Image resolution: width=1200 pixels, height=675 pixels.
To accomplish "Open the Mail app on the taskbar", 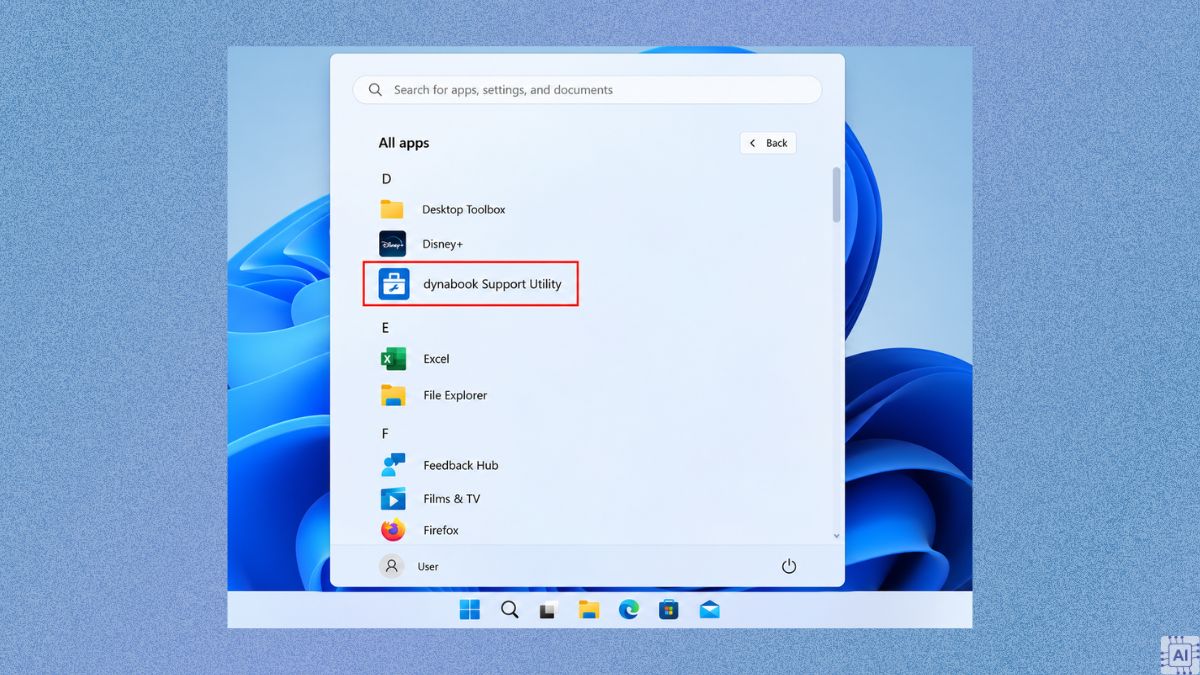I will click(x=710, y=610).
